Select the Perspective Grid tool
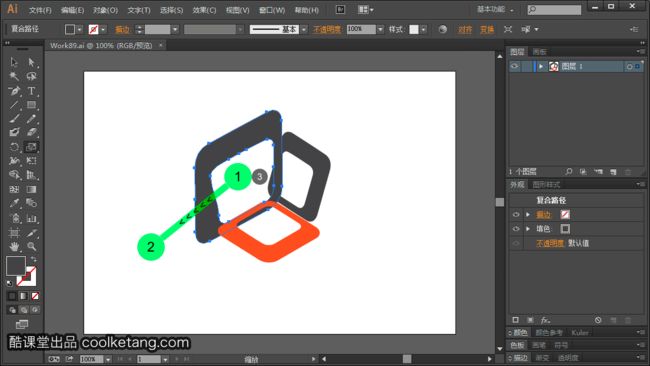Image resolution: width=650 pixels, height=366 pixels. 31,175
